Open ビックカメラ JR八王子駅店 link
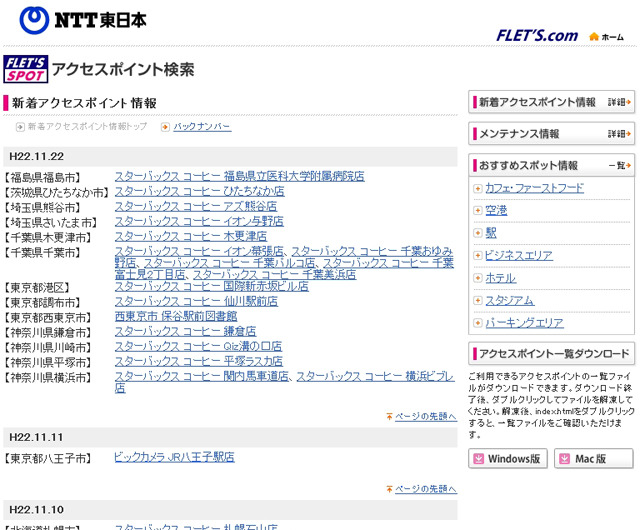Screen dimensions: 640x530 pyautogui.click(x=174, y=457)
